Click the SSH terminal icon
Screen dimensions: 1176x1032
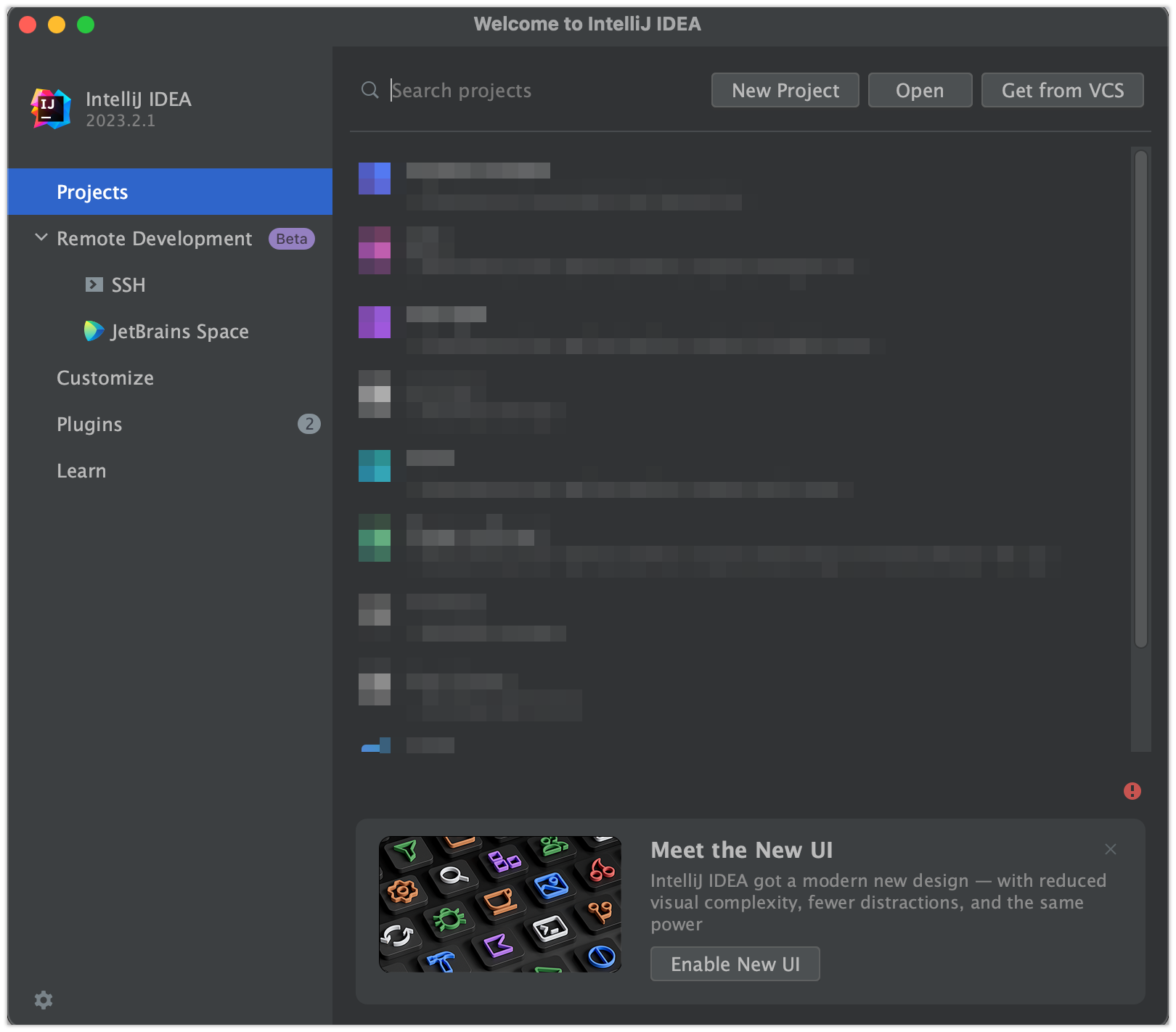[x=94, y=284]
